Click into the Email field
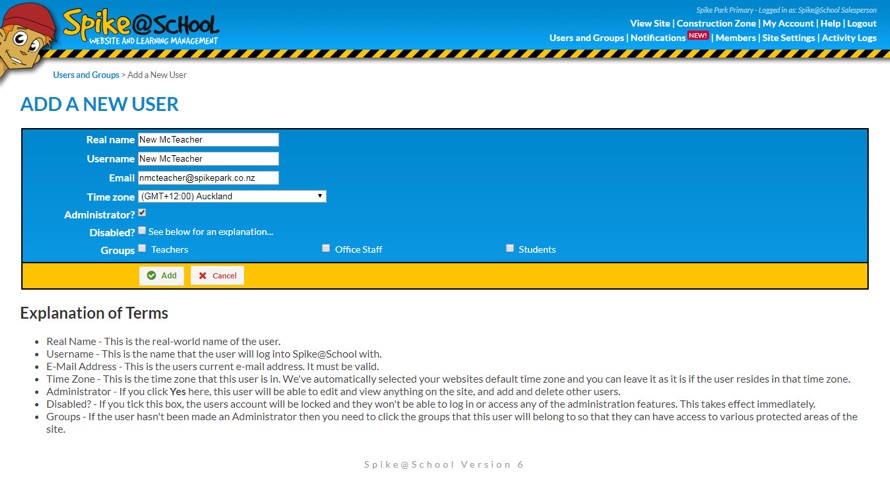Image resolution: width=890 pixels, height=483 pixels. pos(208,178)
